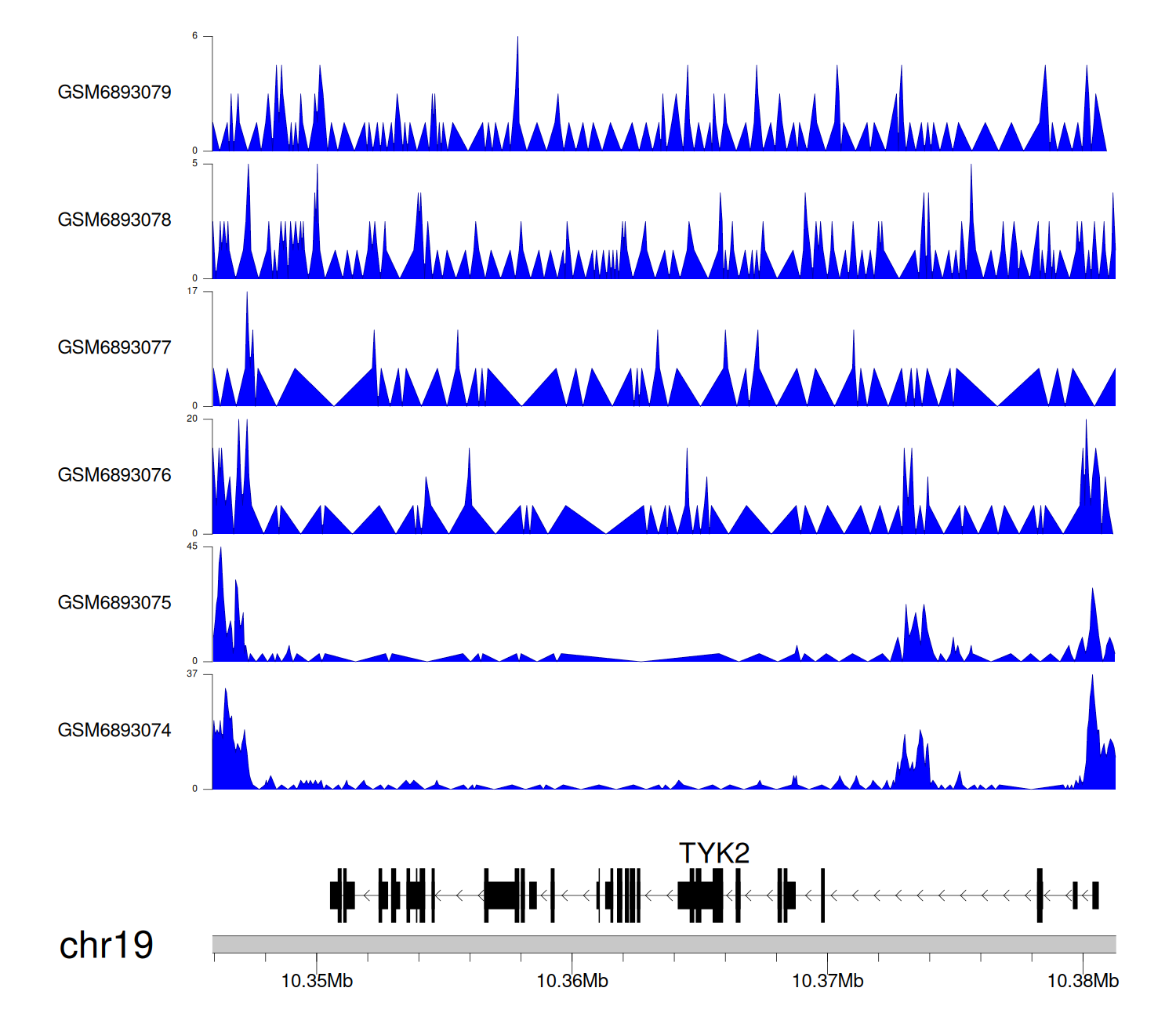Click the 10.35Mb axis label
Viewport: 1176px width, 1035px height.
point(317,981)
